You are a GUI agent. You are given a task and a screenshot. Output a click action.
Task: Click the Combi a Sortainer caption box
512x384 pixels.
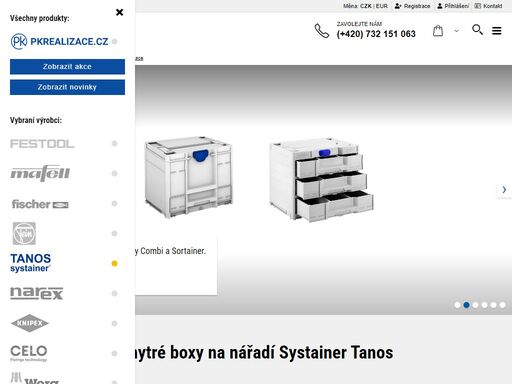tap(176, 266)
